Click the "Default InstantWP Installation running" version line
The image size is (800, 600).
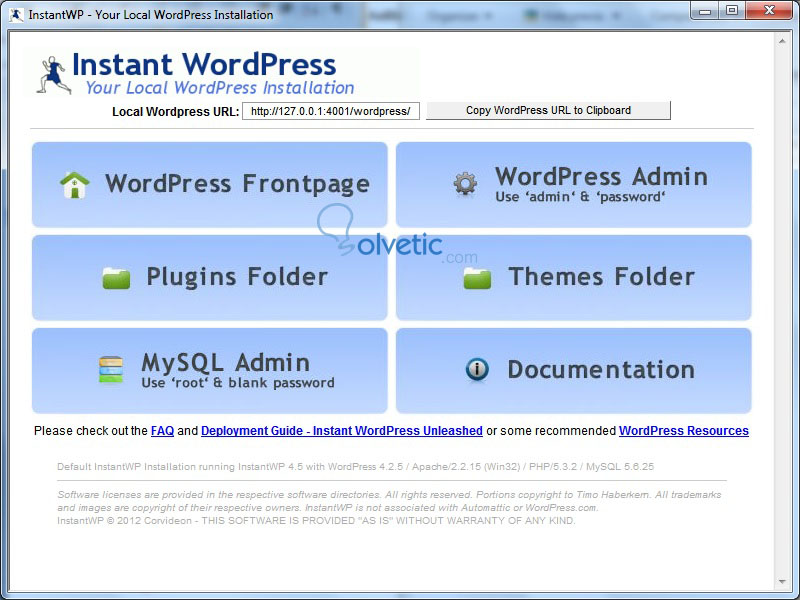355,467
